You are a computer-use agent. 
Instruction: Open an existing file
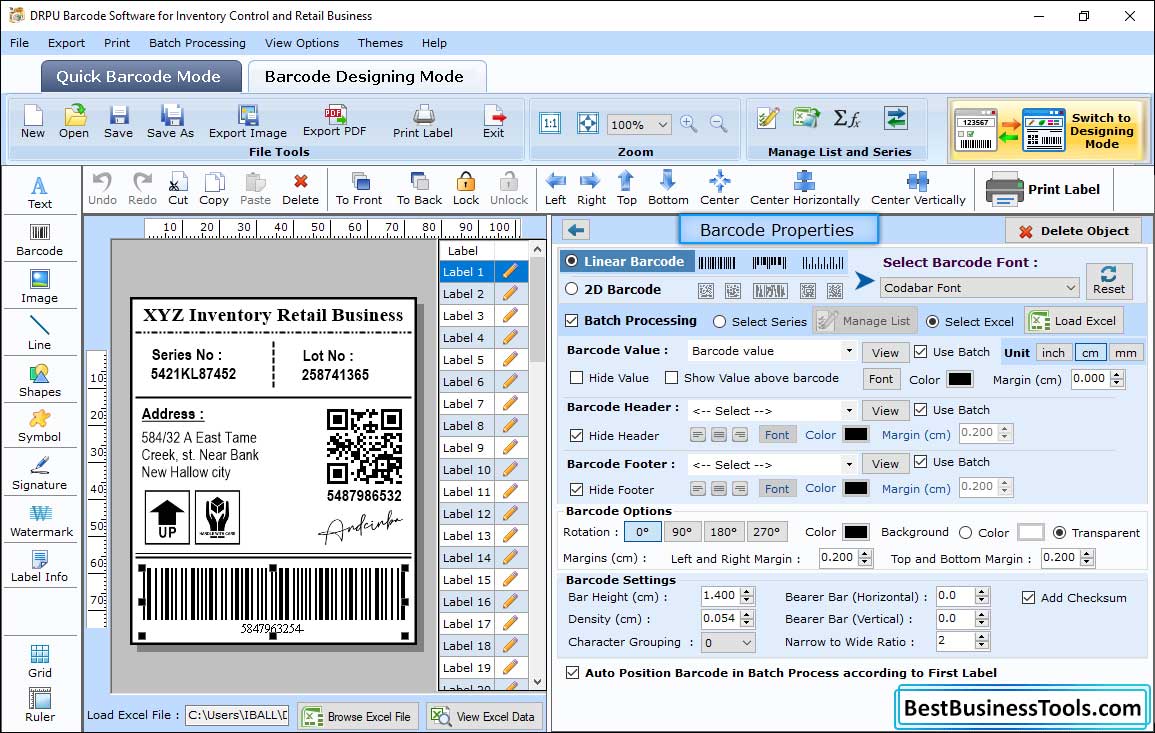click(x=74, y=122)
